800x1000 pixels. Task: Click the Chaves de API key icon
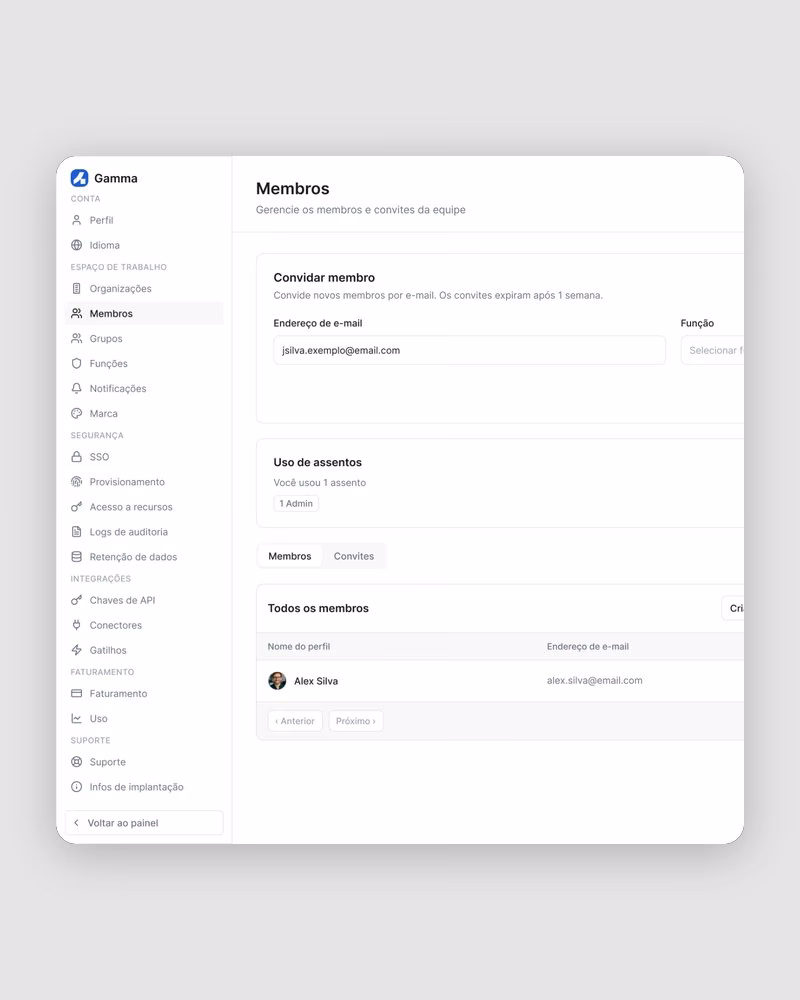(x=77, y=600)
